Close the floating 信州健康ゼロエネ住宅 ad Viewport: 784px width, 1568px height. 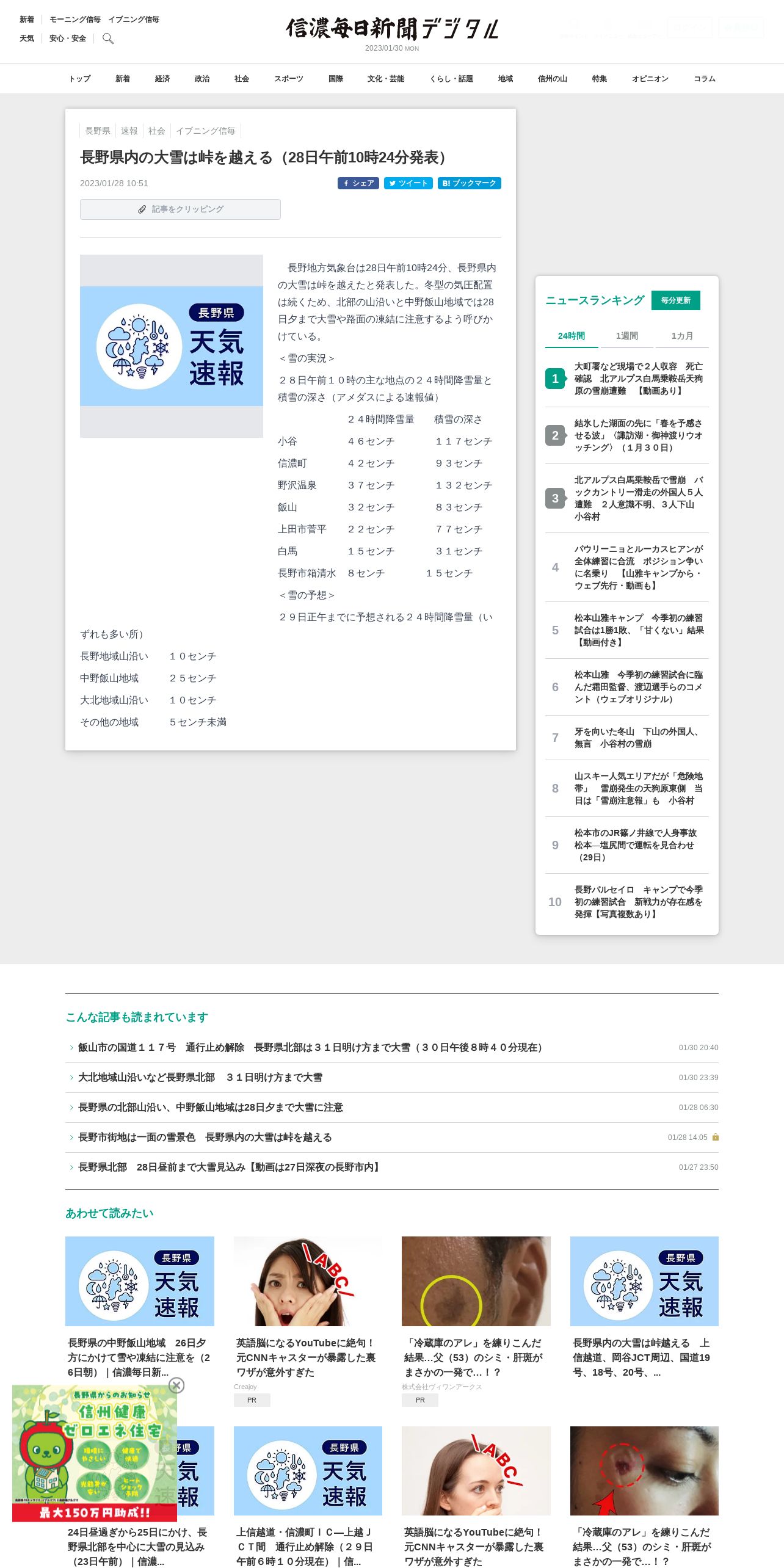tap(176, 1385)
